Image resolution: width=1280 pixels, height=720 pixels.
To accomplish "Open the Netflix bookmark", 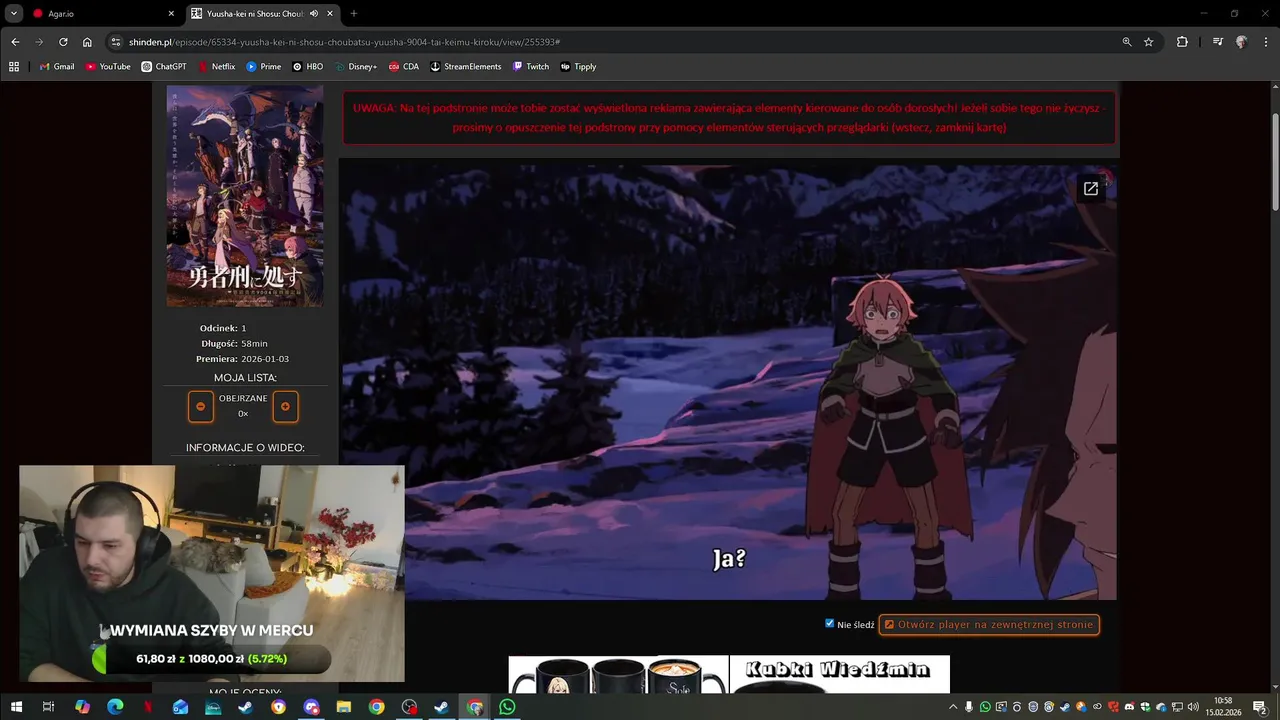I will click(x=216, y=67).
